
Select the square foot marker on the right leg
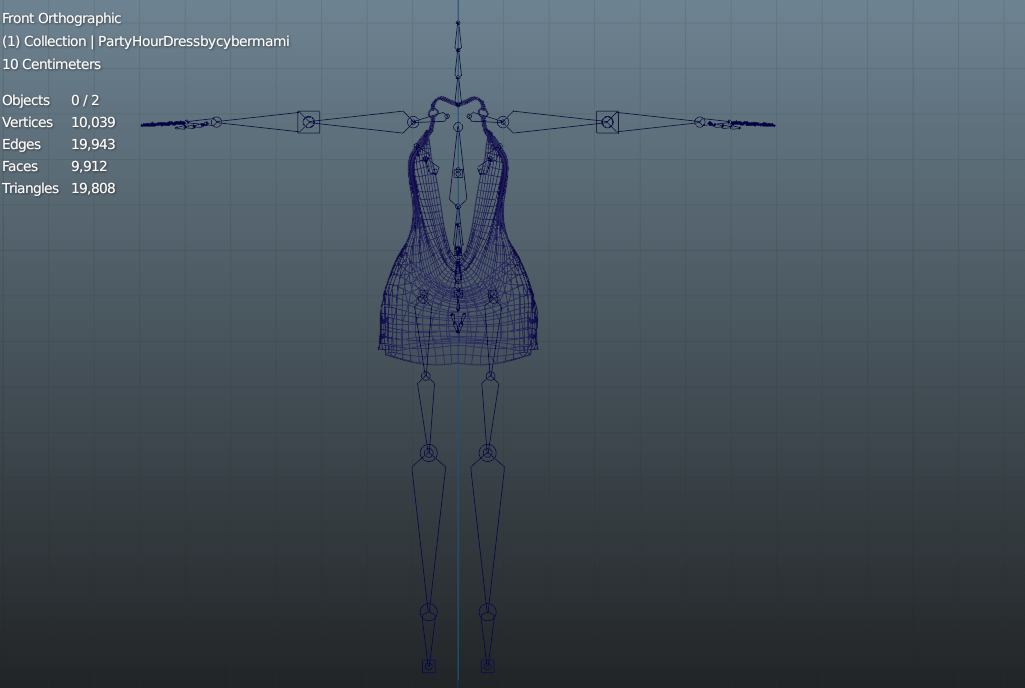[x=487, y=665]
